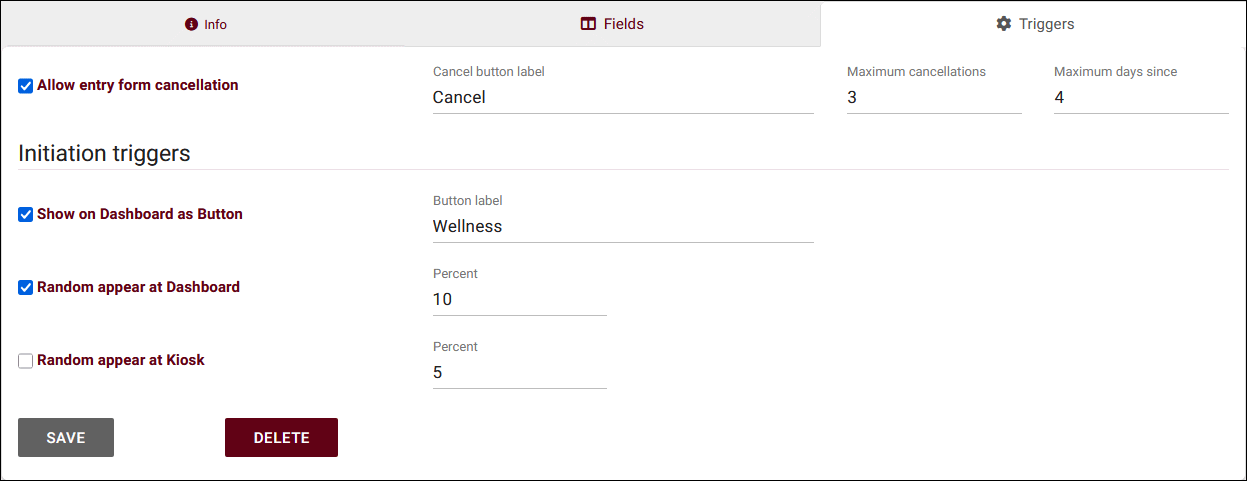
Task: Click the Fields tab table icon
Action: pyautogui.click(x=588, y=23)
